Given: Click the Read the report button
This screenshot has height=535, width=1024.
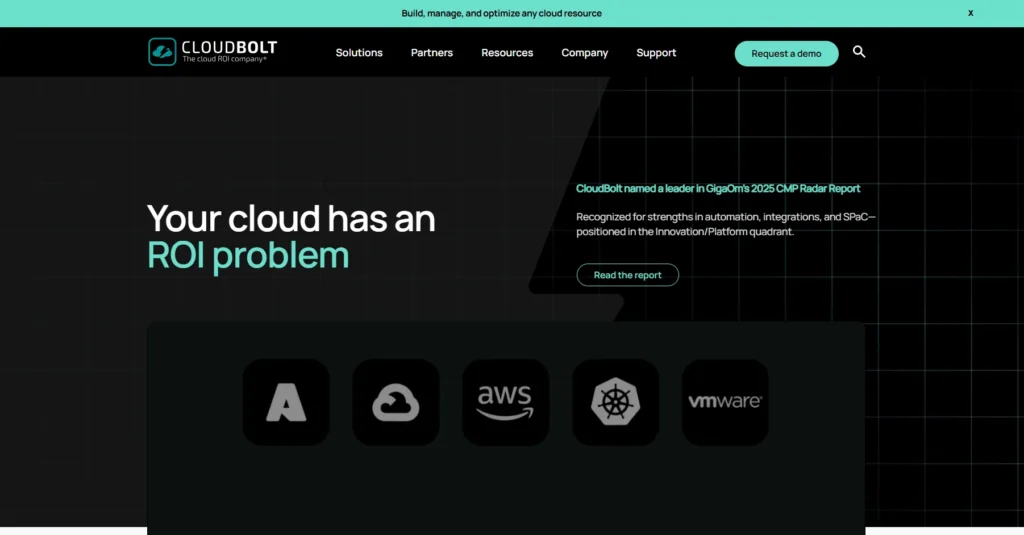Looking at the screenshot, I should tap(627, 275).
